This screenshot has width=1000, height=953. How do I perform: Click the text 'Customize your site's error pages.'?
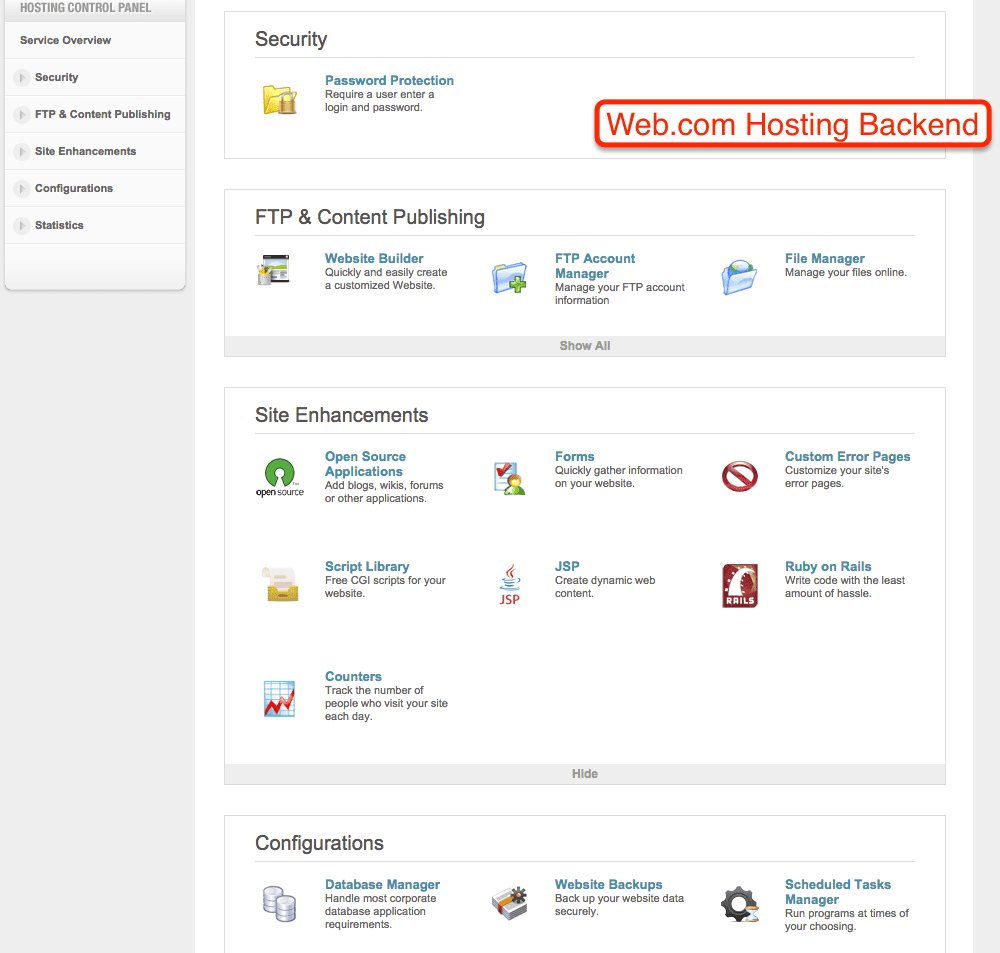tap(837, 477)
